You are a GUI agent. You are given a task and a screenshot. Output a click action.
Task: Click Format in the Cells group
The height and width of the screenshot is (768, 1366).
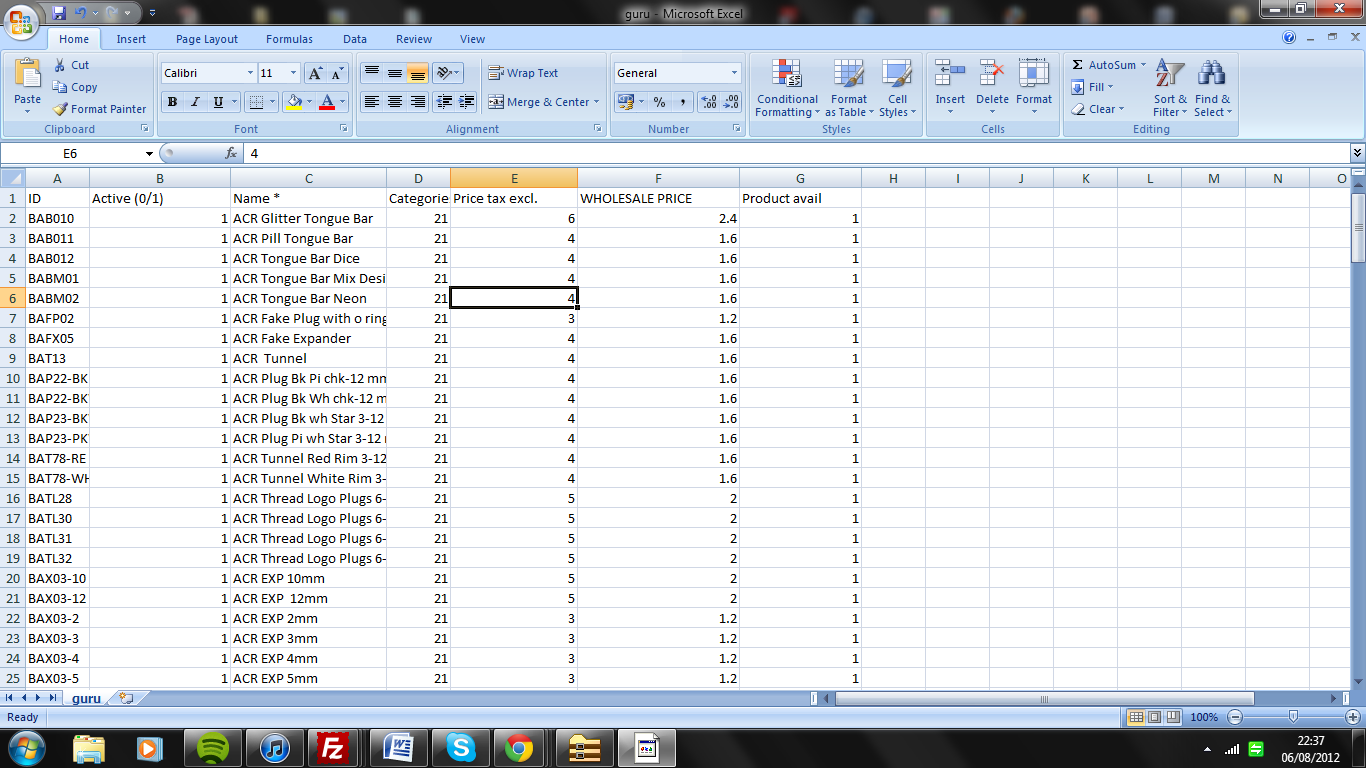pyautogui.click(x=1034, y=88)
